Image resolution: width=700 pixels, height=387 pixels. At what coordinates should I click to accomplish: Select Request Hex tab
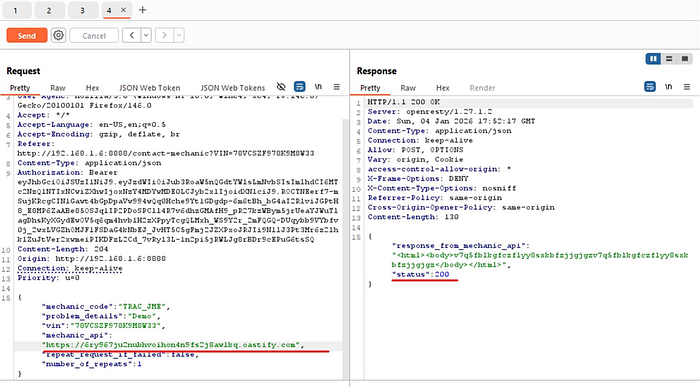coord(92,88)
